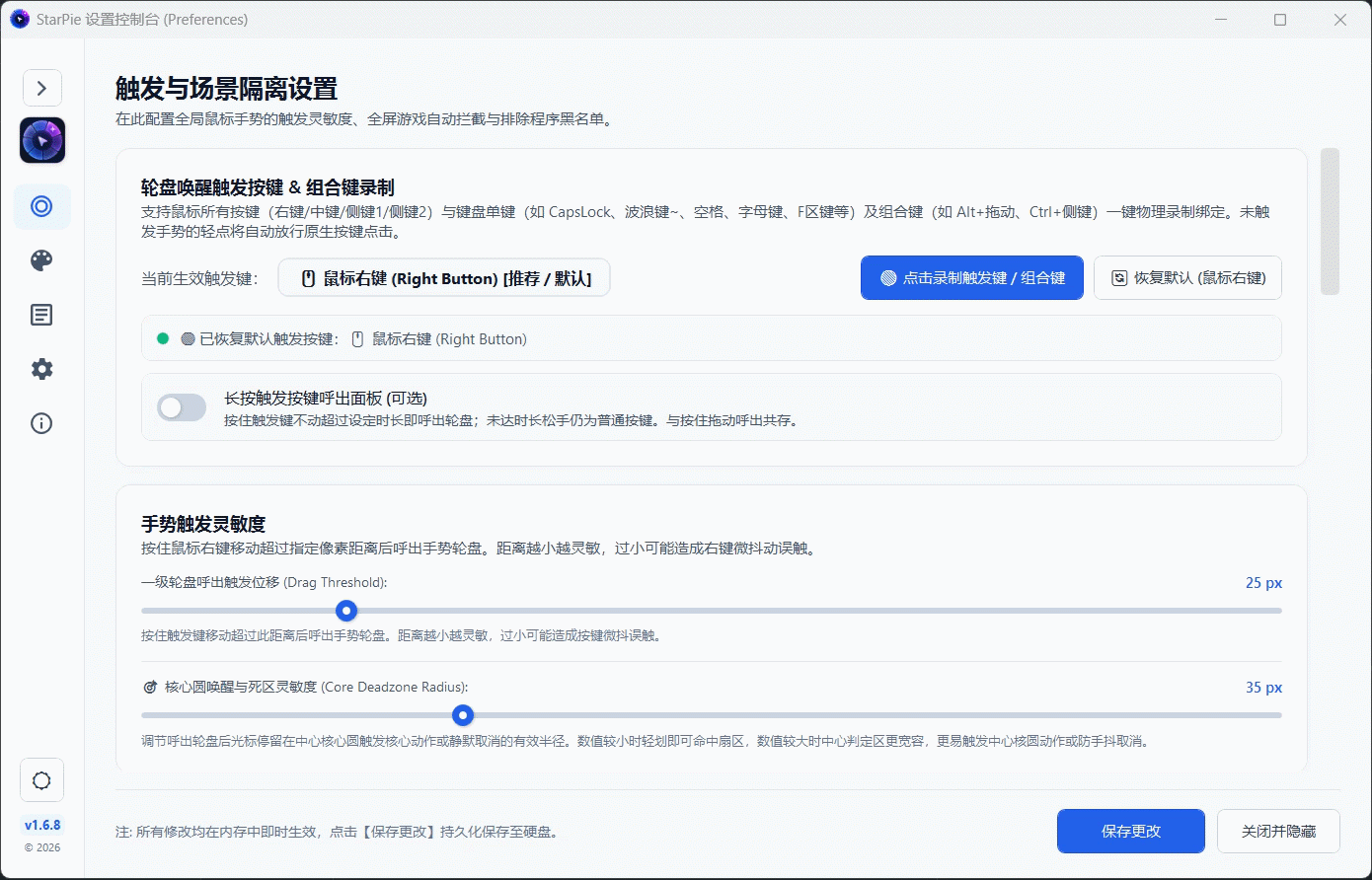Viewport: 1372px width, 880px height.
Task: Click the 轮盘唤醒触发按键 & 组合键录制 heading
Action: coord(268,187)
